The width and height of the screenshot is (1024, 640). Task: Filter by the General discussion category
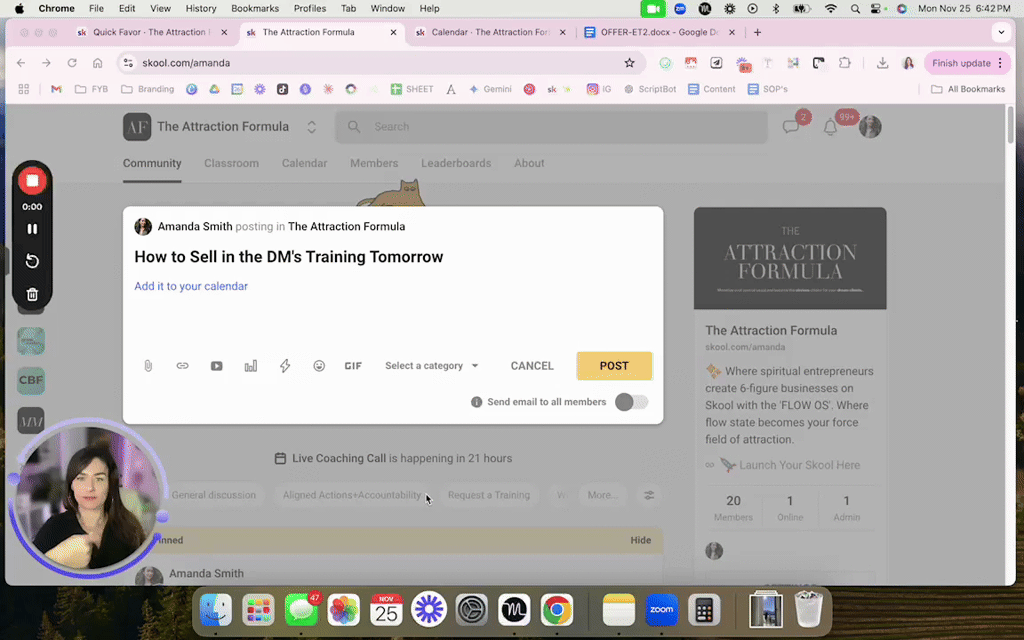pyautogui.click(x=214, y=495)
